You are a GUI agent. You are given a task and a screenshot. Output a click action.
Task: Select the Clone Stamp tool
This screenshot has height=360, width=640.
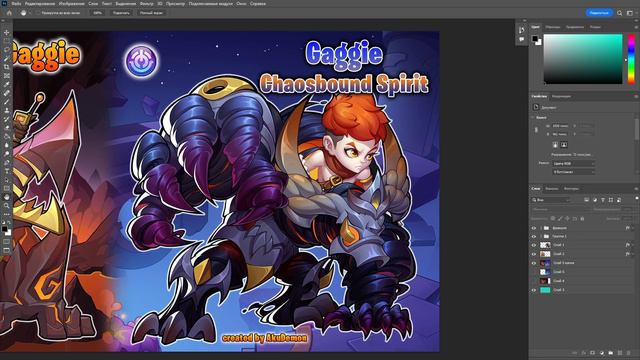point(7,111)
